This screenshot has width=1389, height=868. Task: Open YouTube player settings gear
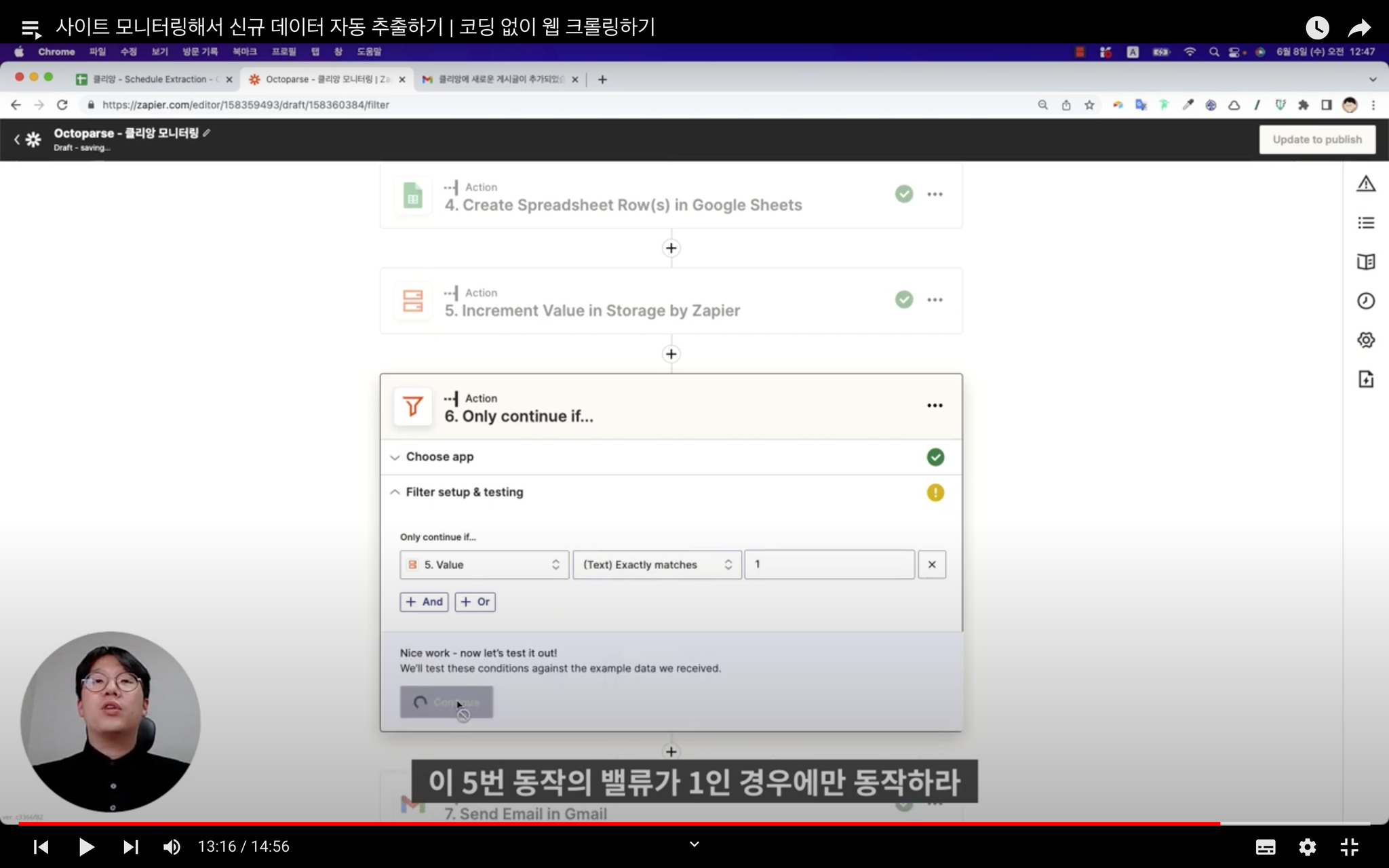click(1307, 846)
